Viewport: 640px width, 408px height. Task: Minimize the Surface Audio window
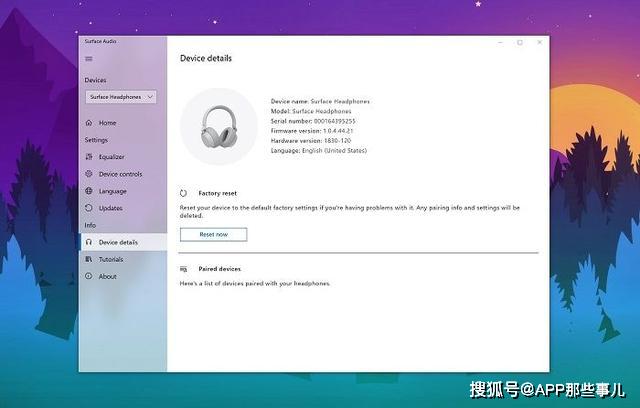(x=500, y=42)
